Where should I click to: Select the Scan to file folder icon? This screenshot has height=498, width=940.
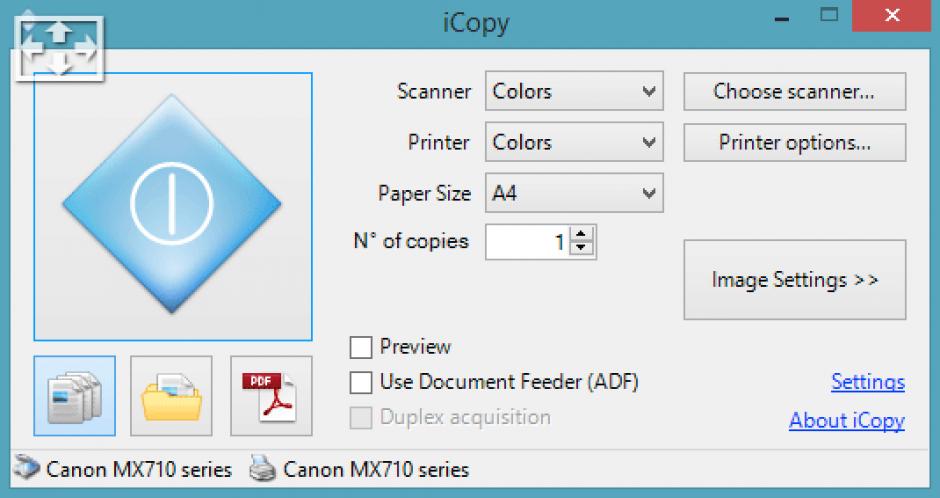click(x=171, y=396)
